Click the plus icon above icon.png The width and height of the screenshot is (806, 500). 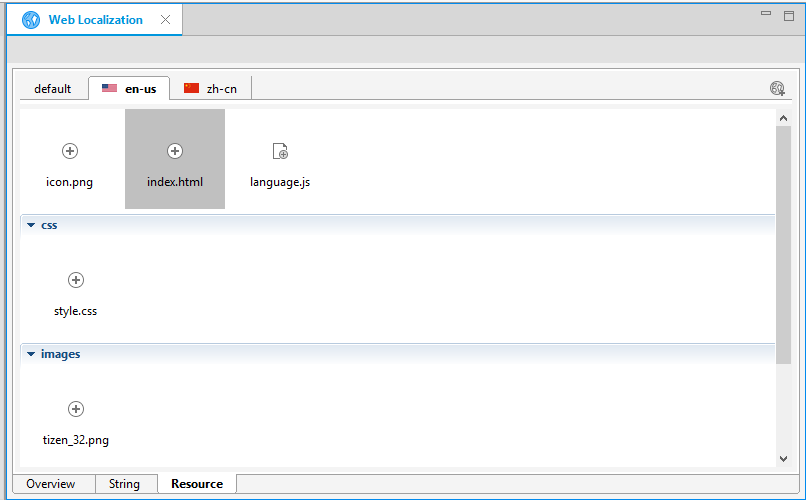point(70,151)
